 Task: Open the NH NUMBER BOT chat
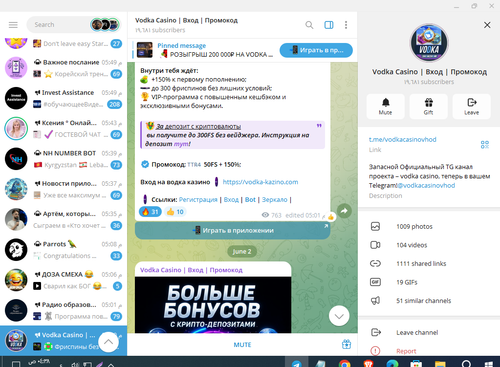(x=63, y=159)
